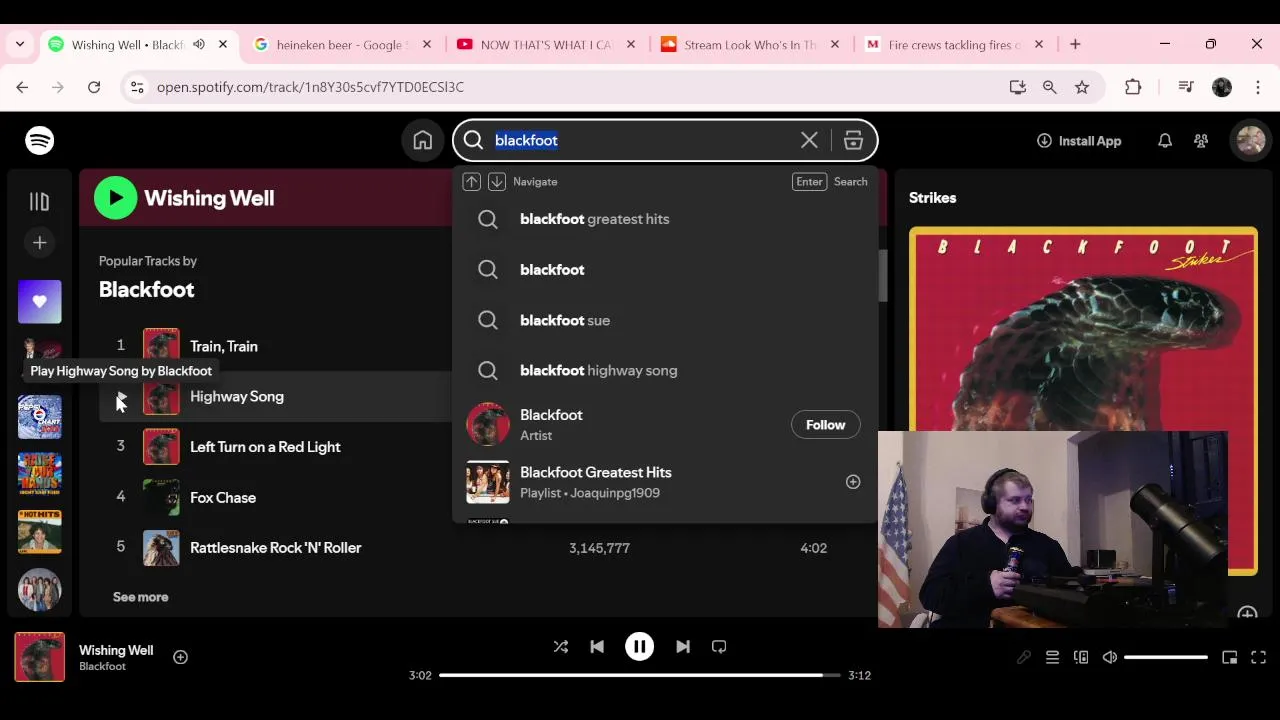Click Install App
This screenshot has width=1280, height=720.
[x=1079, y=141]
